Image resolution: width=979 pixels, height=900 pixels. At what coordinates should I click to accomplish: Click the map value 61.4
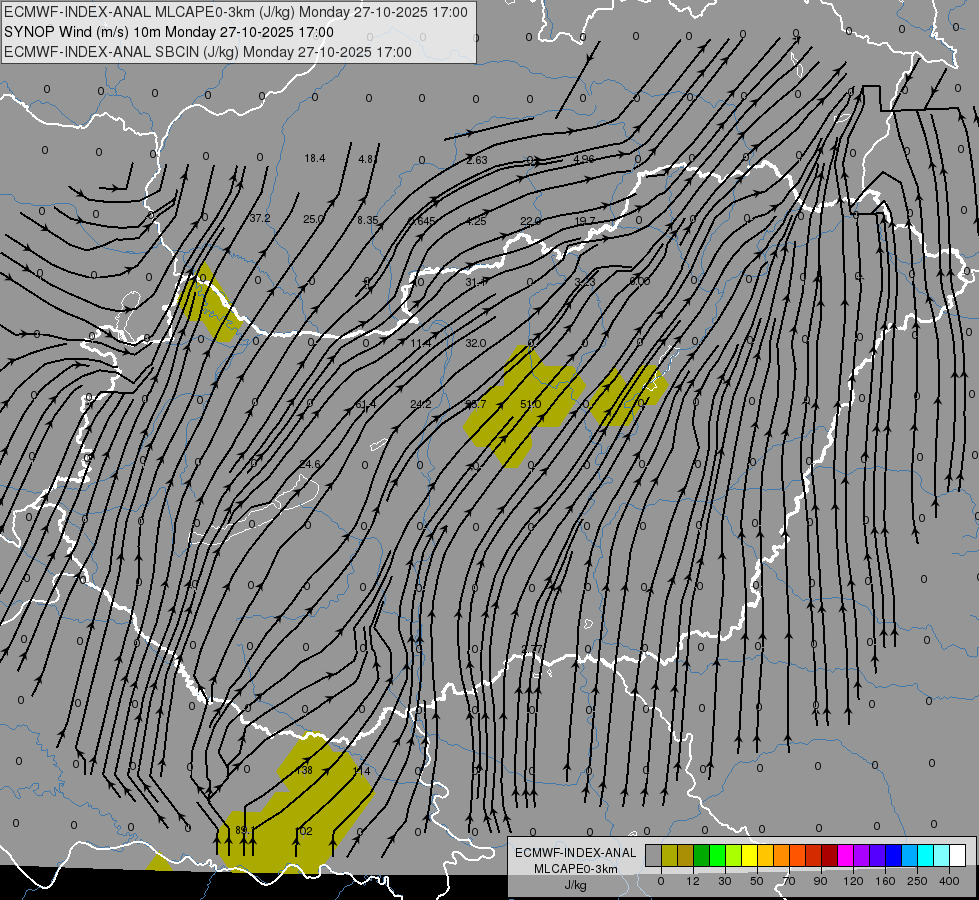(366, 405)
